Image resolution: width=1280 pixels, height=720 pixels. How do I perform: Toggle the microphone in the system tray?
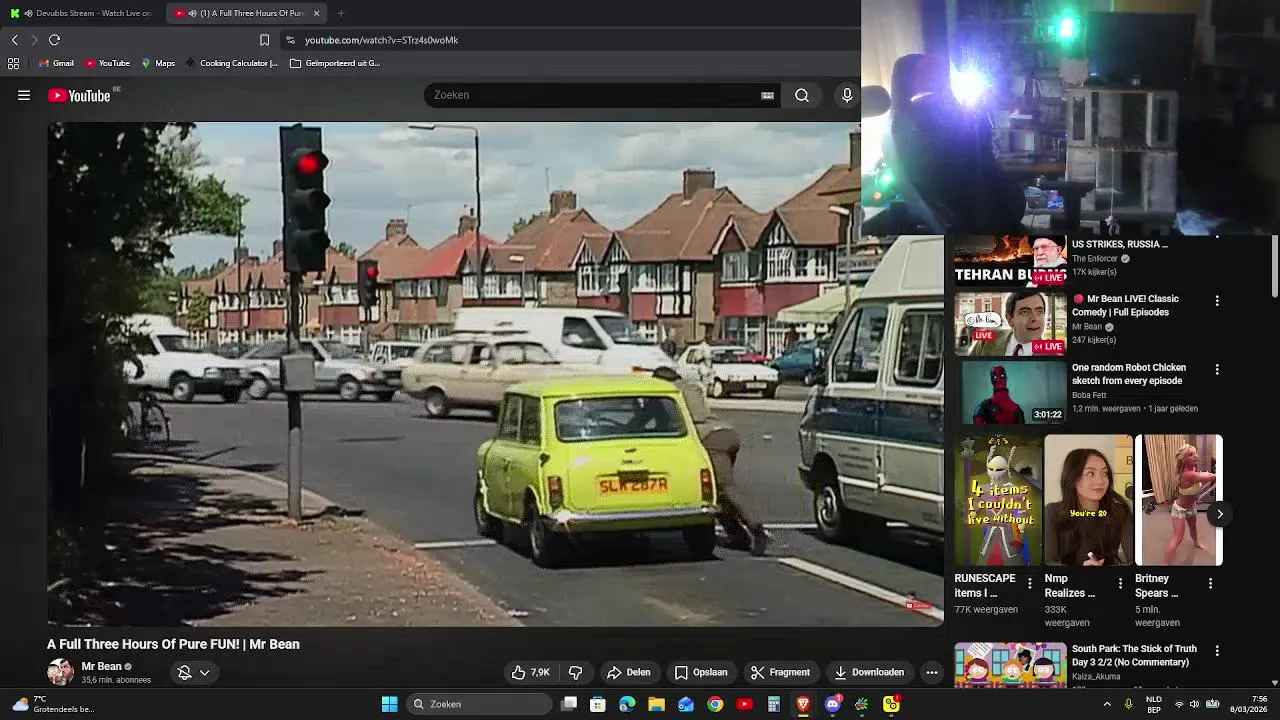(x=1129, y=704)
